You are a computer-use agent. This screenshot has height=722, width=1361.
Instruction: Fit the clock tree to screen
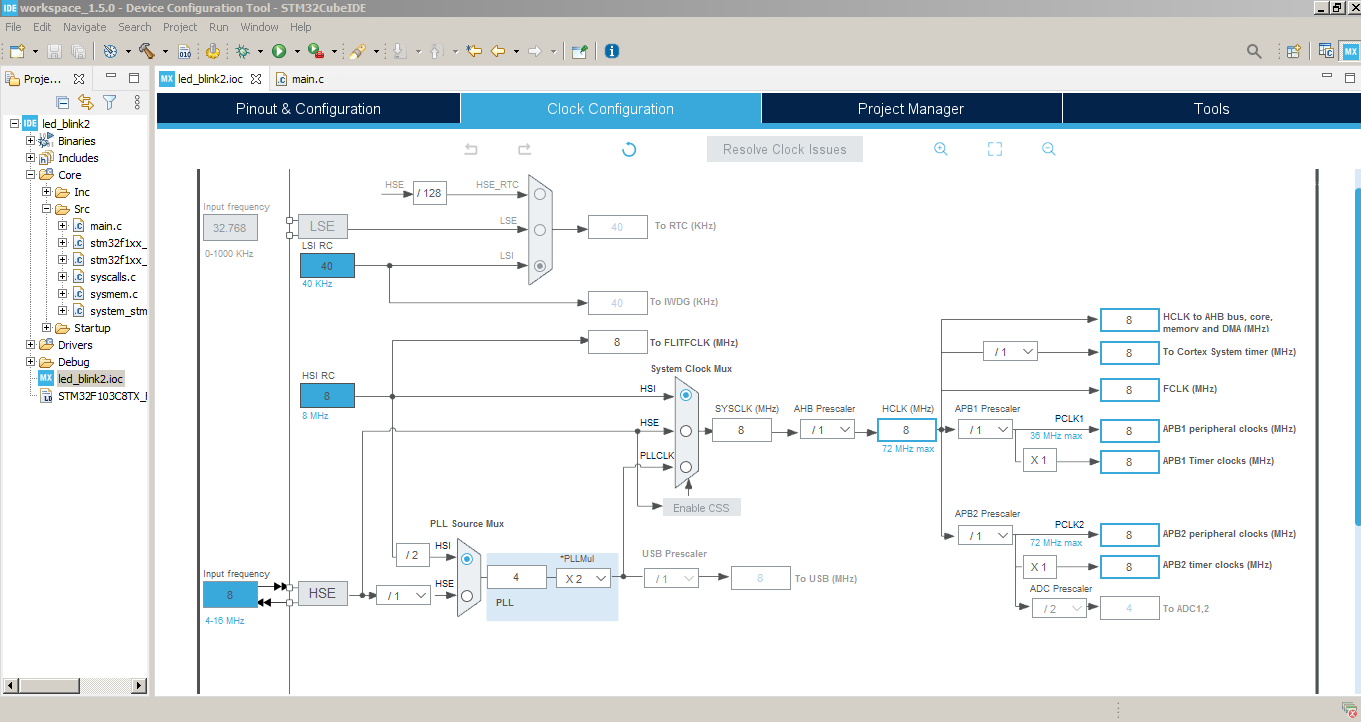point(994,148)
